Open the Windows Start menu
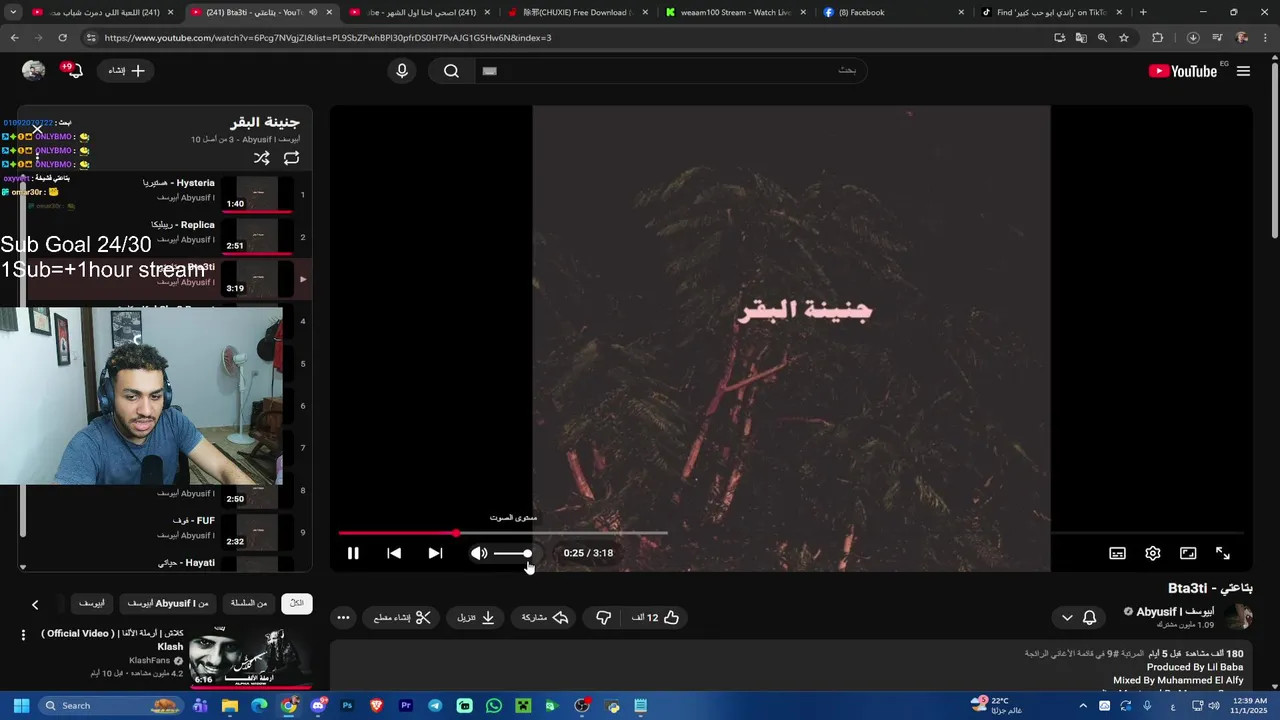Screen dimensions: 1280x720 [21, 705]
